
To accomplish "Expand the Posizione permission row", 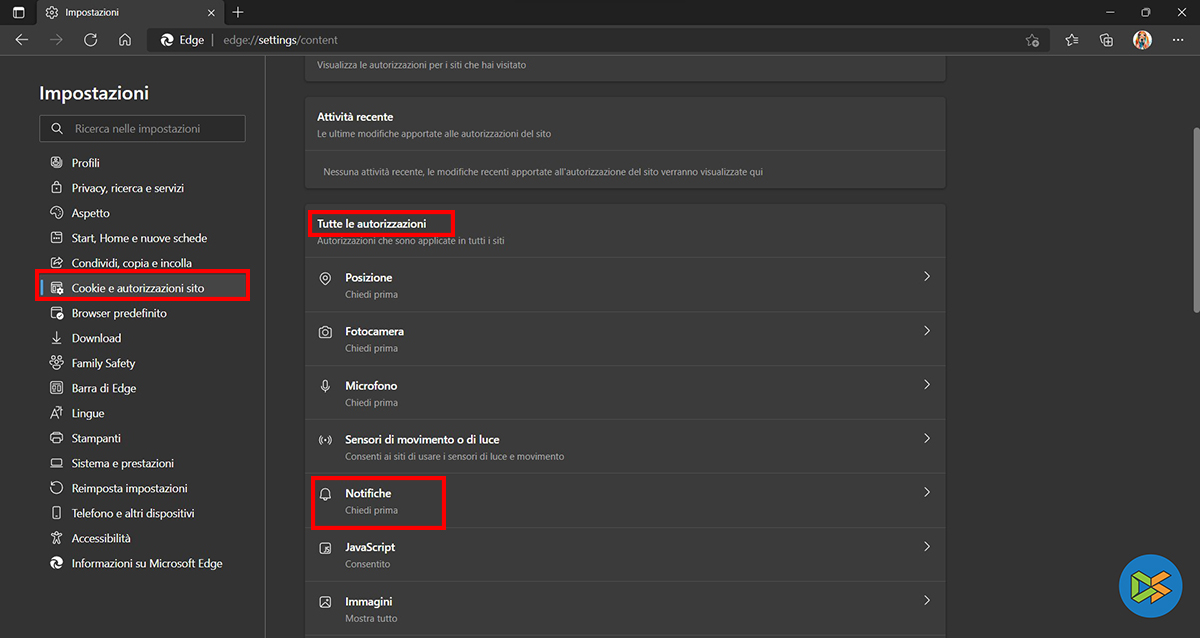I will click(x=624, y=285).
